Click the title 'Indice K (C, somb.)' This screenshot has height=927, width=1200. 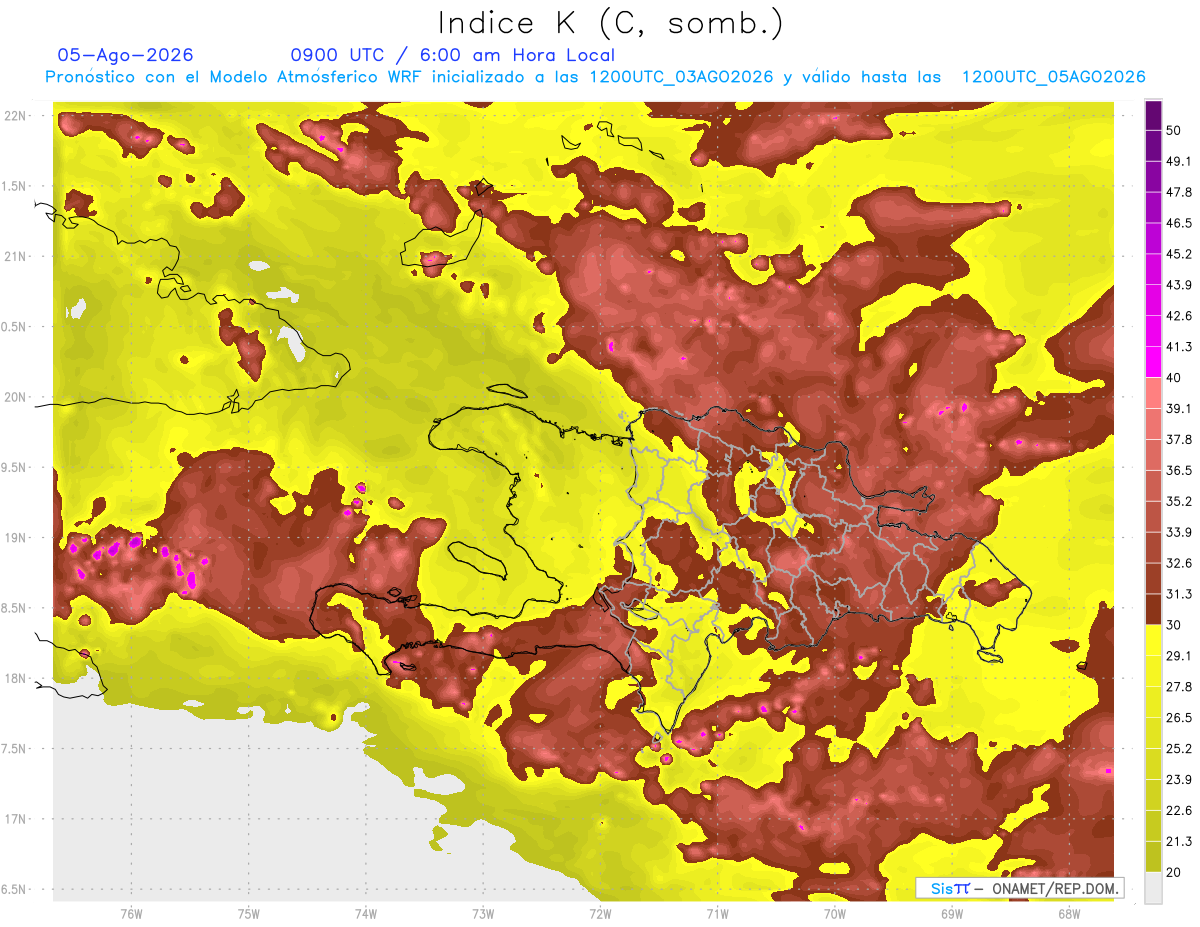point(611,23)
